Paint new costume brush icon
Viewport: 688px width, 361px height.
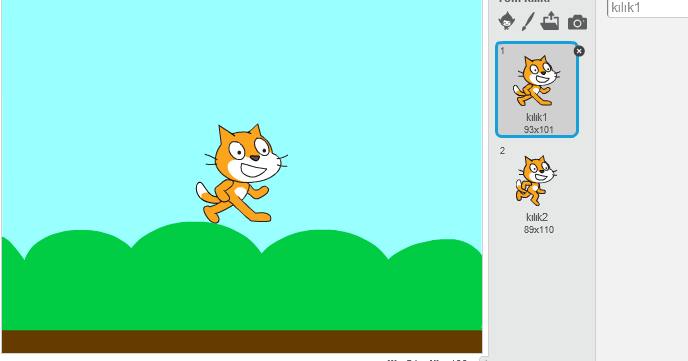tap(528, 21)
